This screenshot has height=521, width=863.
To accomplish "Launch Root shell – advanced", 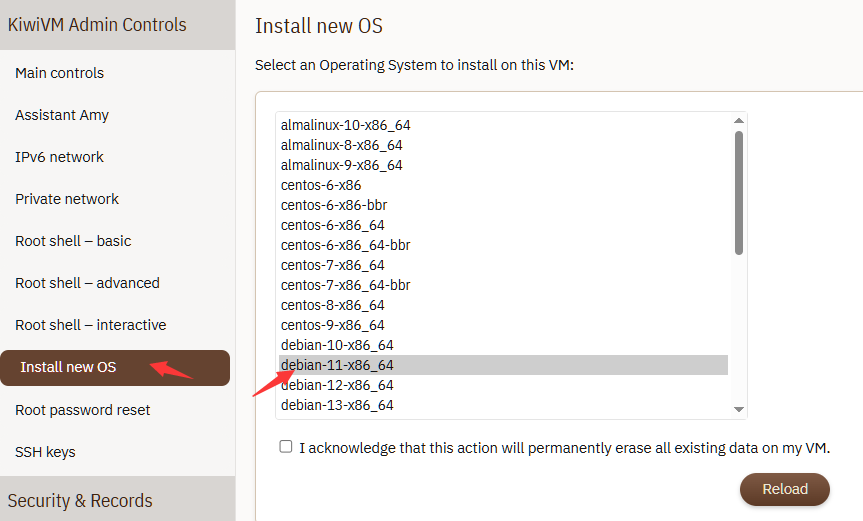I will click(87, 283).
